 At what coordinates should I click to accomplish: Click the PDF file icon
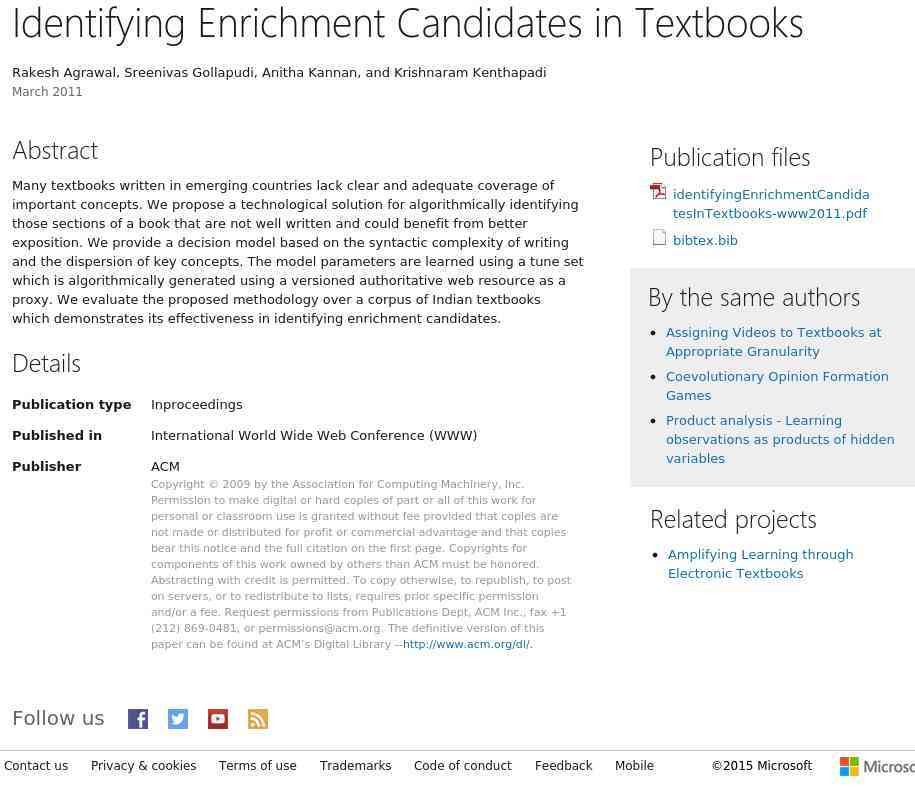(658, 191)
